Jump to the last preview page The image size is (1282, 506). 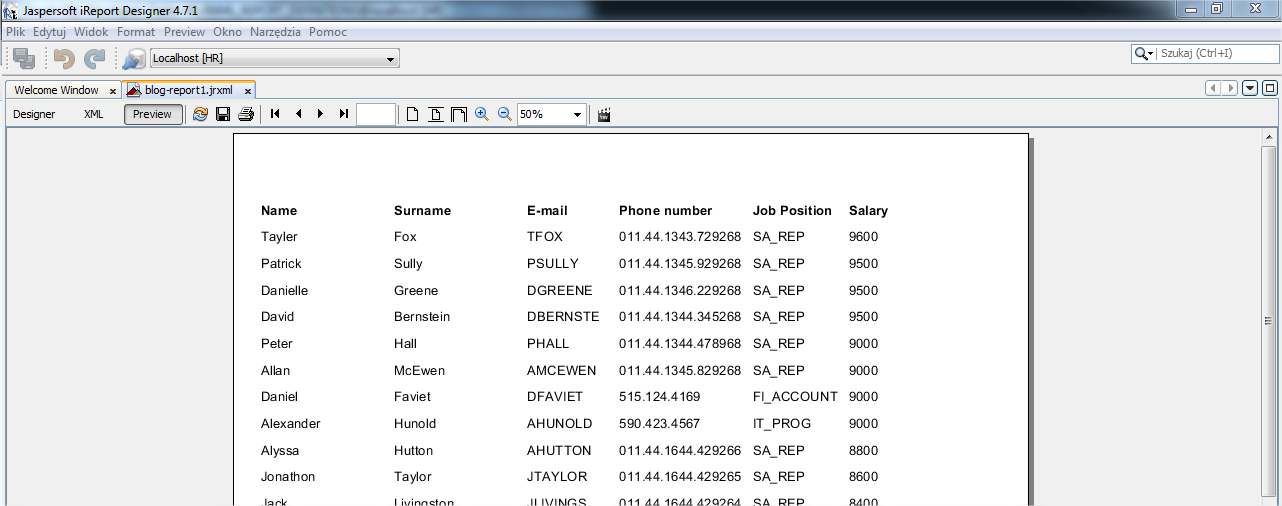[344, 114]
